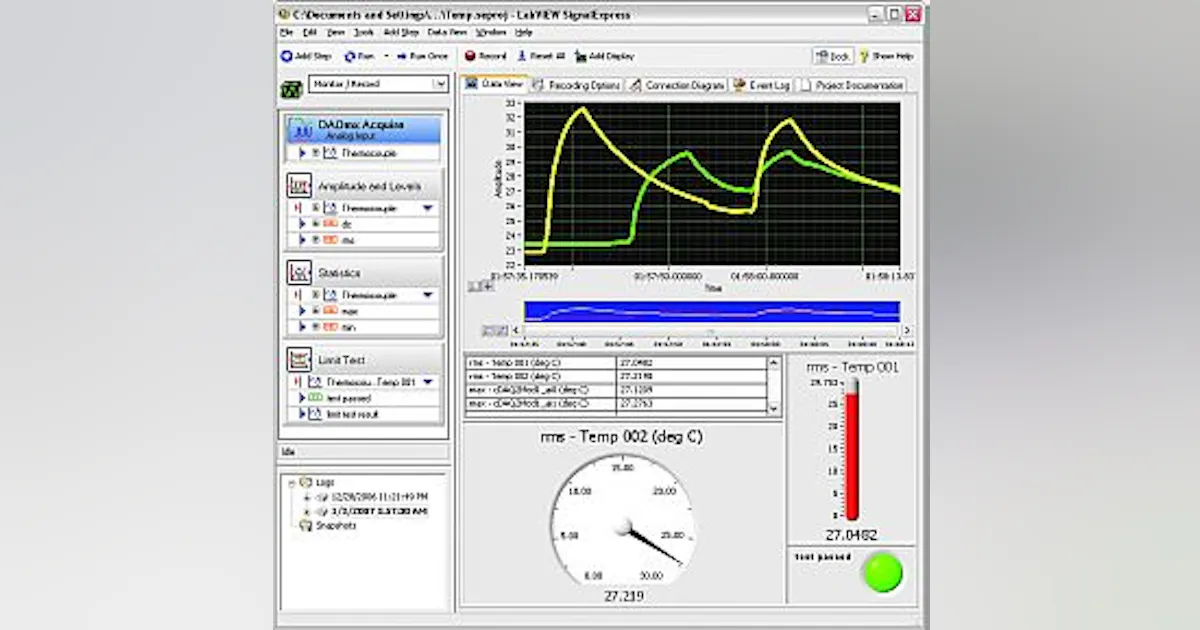Select the Statistics step icon

(299, 272)
